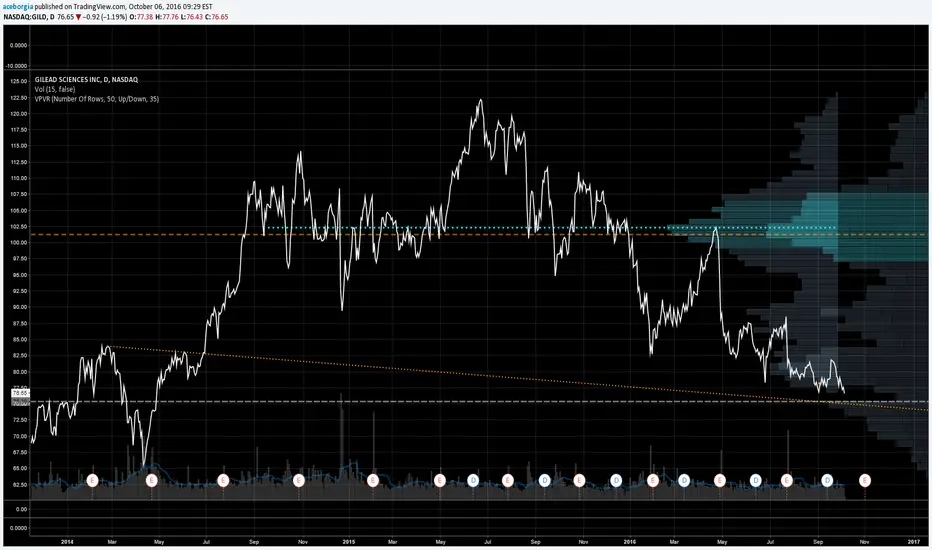Select the Vol (15, false) indicator legend

tap(55, 89)
